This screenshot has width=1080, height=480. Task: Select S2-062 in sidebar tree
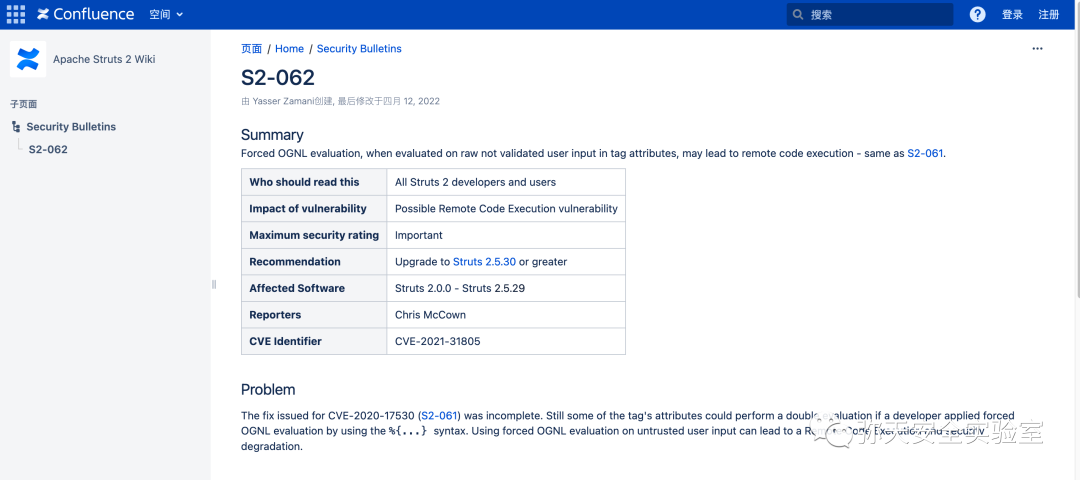[x=48, y=149]
